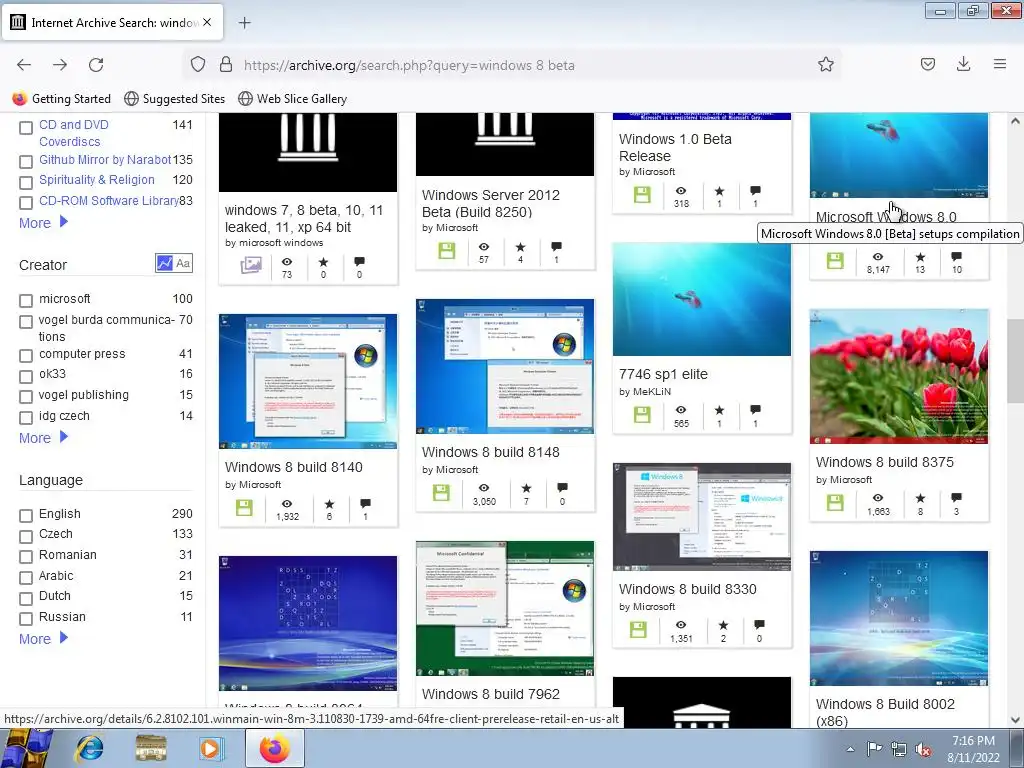Click the vertical scrollbar thumb
1024x768 pixels.
click(1015, 362)
